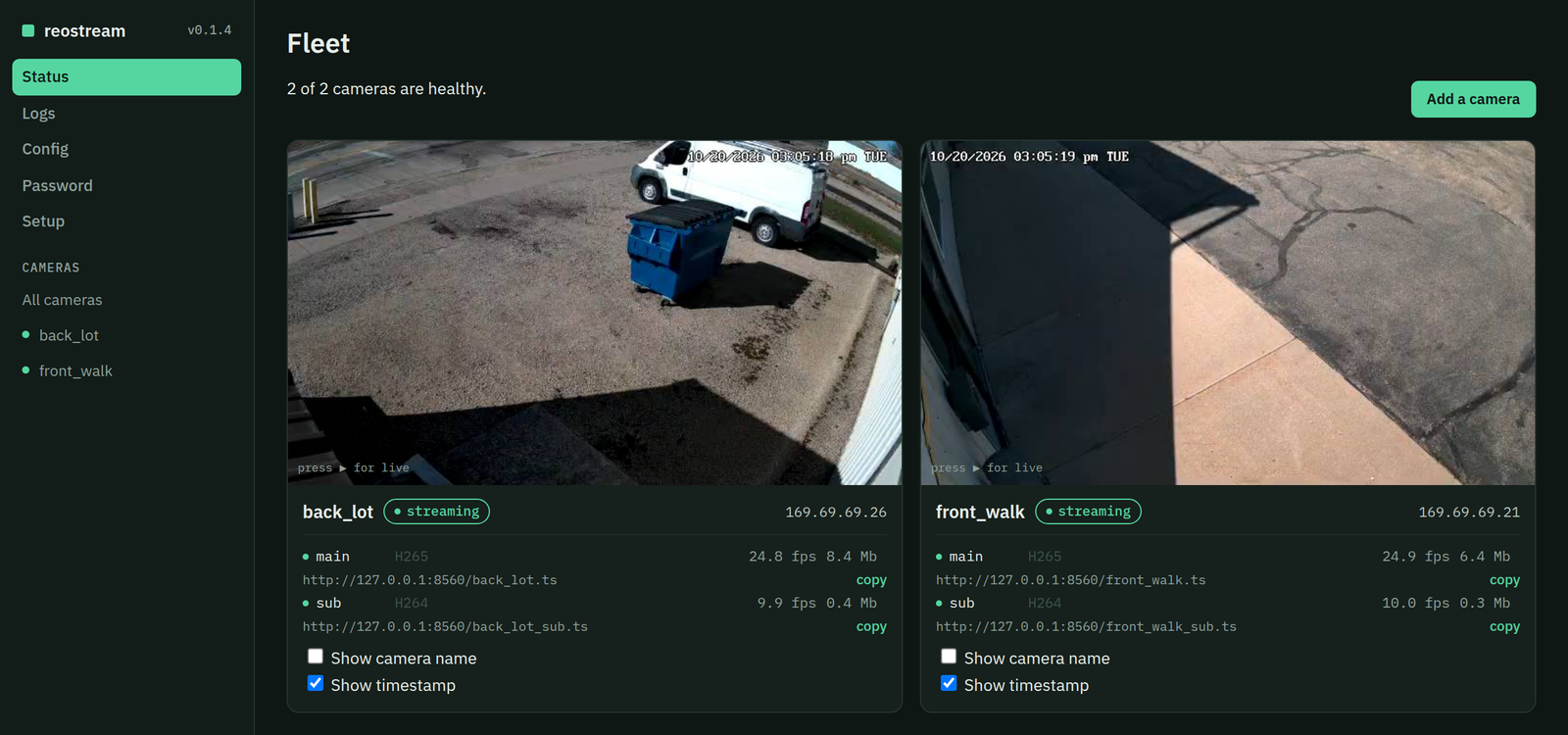Copy the back_lot main stream URL

tap(871, 580)
